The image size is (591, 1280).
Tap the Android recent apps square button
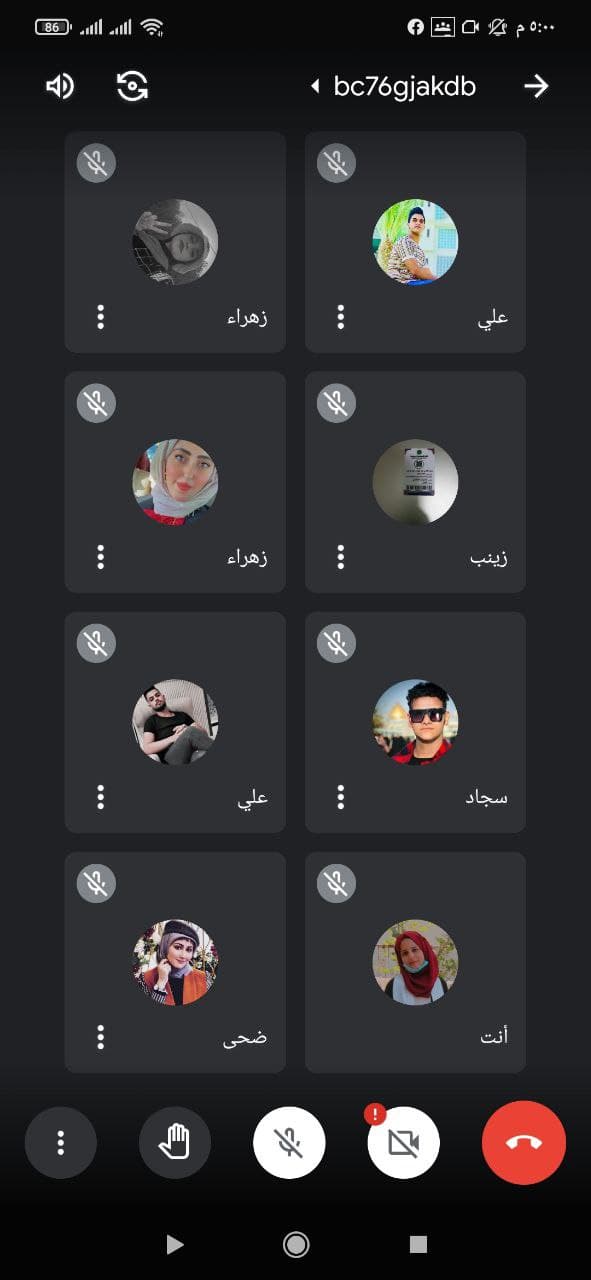coord(418,1244)
